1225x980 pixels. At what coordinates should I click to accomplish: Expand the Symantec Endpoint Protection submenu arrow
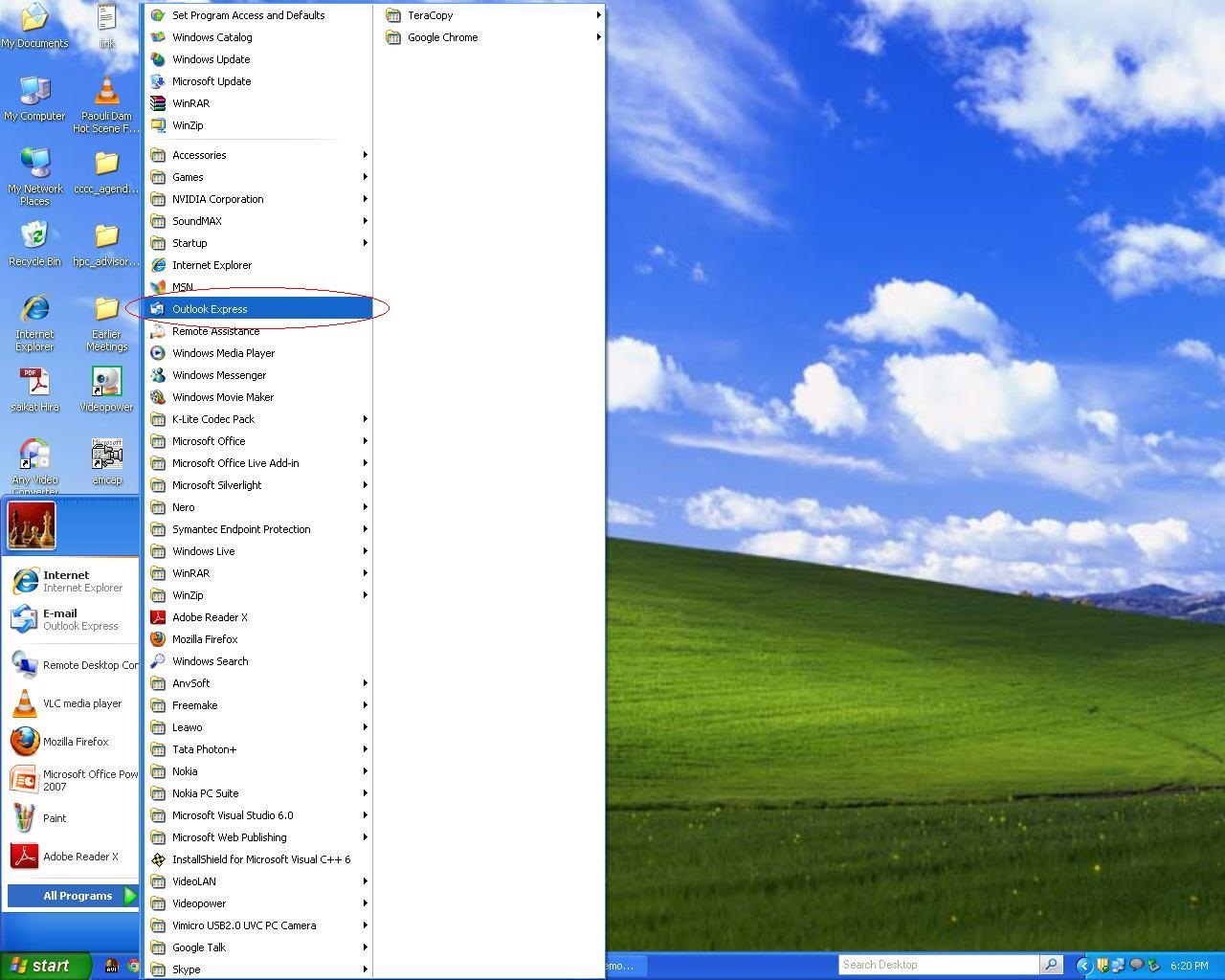365,529
